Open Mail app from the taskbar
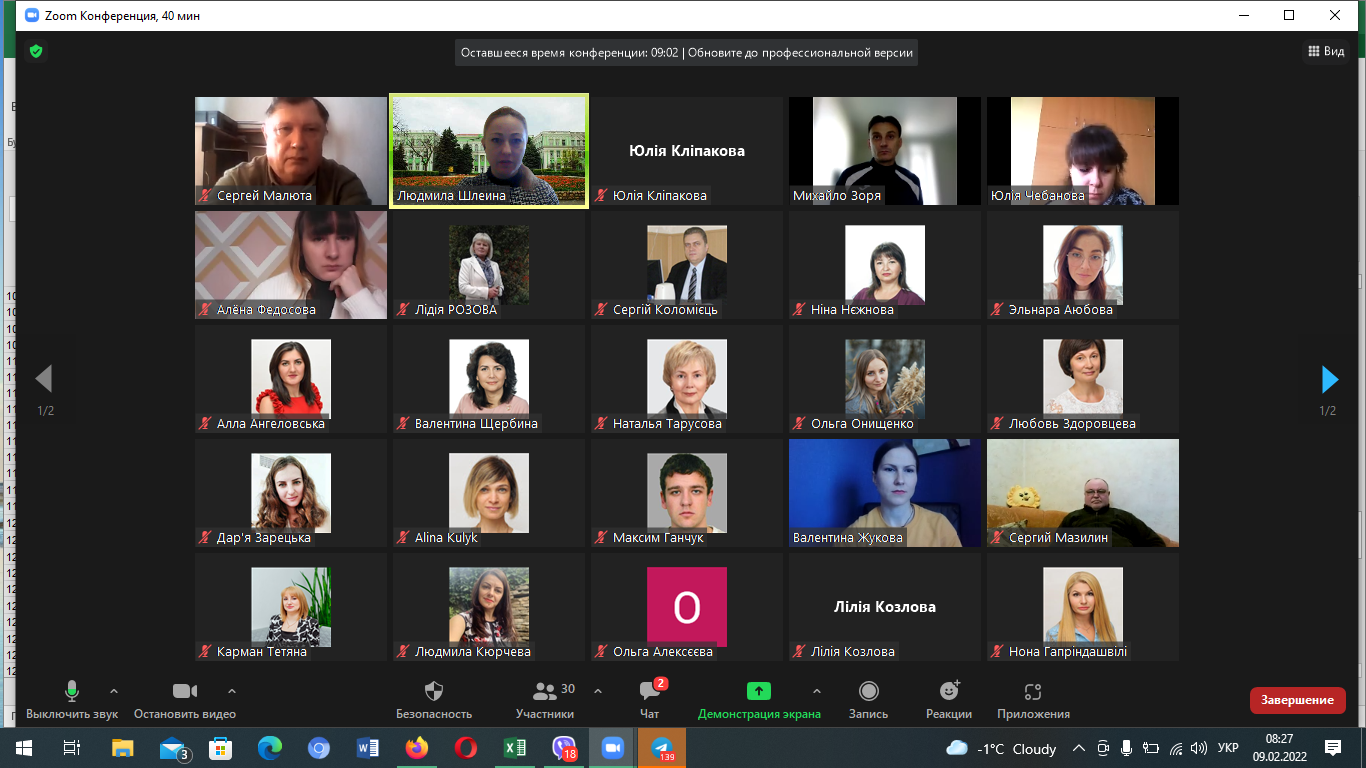Image resolution: width=1366 pixels, height=768 pixels. (x=172, y=748)
